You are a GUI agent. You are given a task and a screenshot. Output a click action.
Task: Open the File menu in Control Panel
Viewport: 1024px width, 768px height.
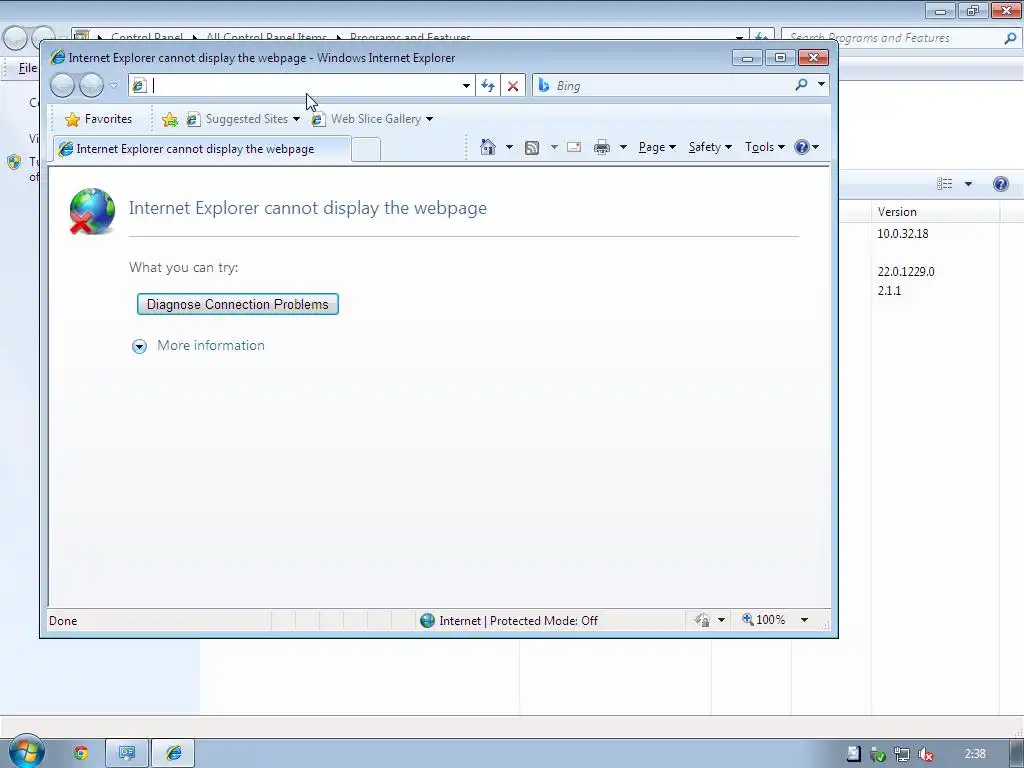tap(27, 68)
